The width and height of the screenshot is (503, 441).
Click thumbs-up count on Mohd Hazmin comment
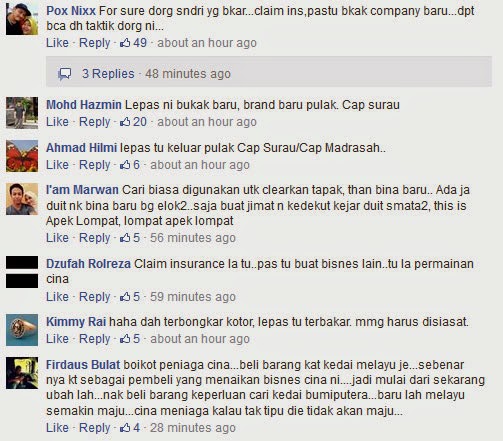pyautogui.click(x=140, y=122)
